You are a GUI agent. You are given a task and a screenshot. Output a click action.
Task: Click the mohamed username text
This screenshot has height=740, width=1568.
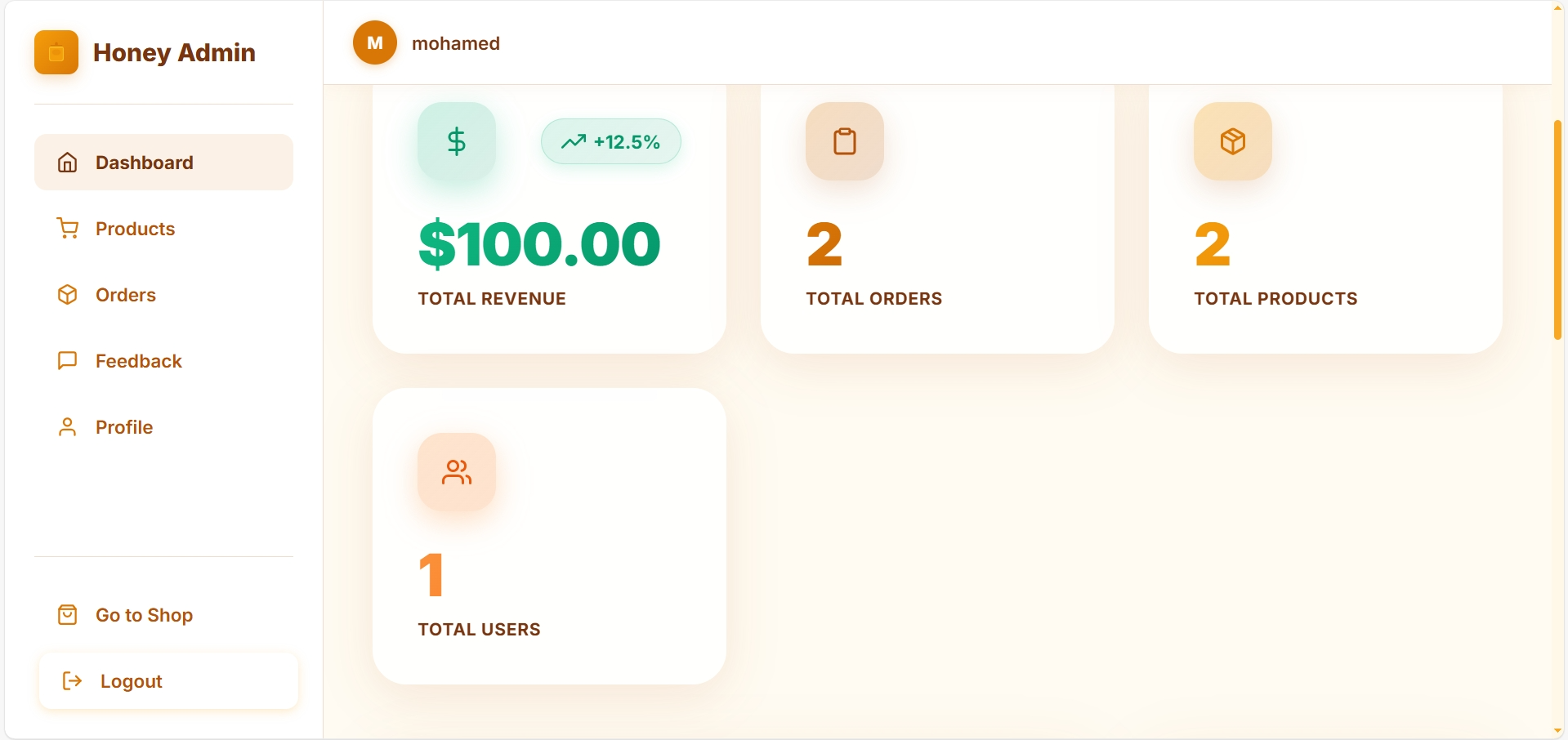pyautogui.click(x=456, y=43)
